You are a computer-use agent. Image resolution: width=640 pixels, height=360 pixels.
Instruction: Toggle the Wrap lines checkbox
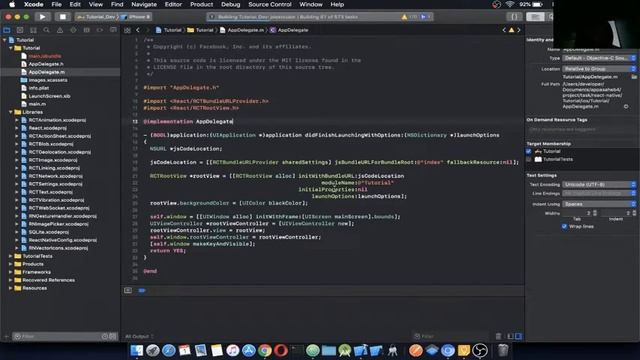[x=564, y=227]
